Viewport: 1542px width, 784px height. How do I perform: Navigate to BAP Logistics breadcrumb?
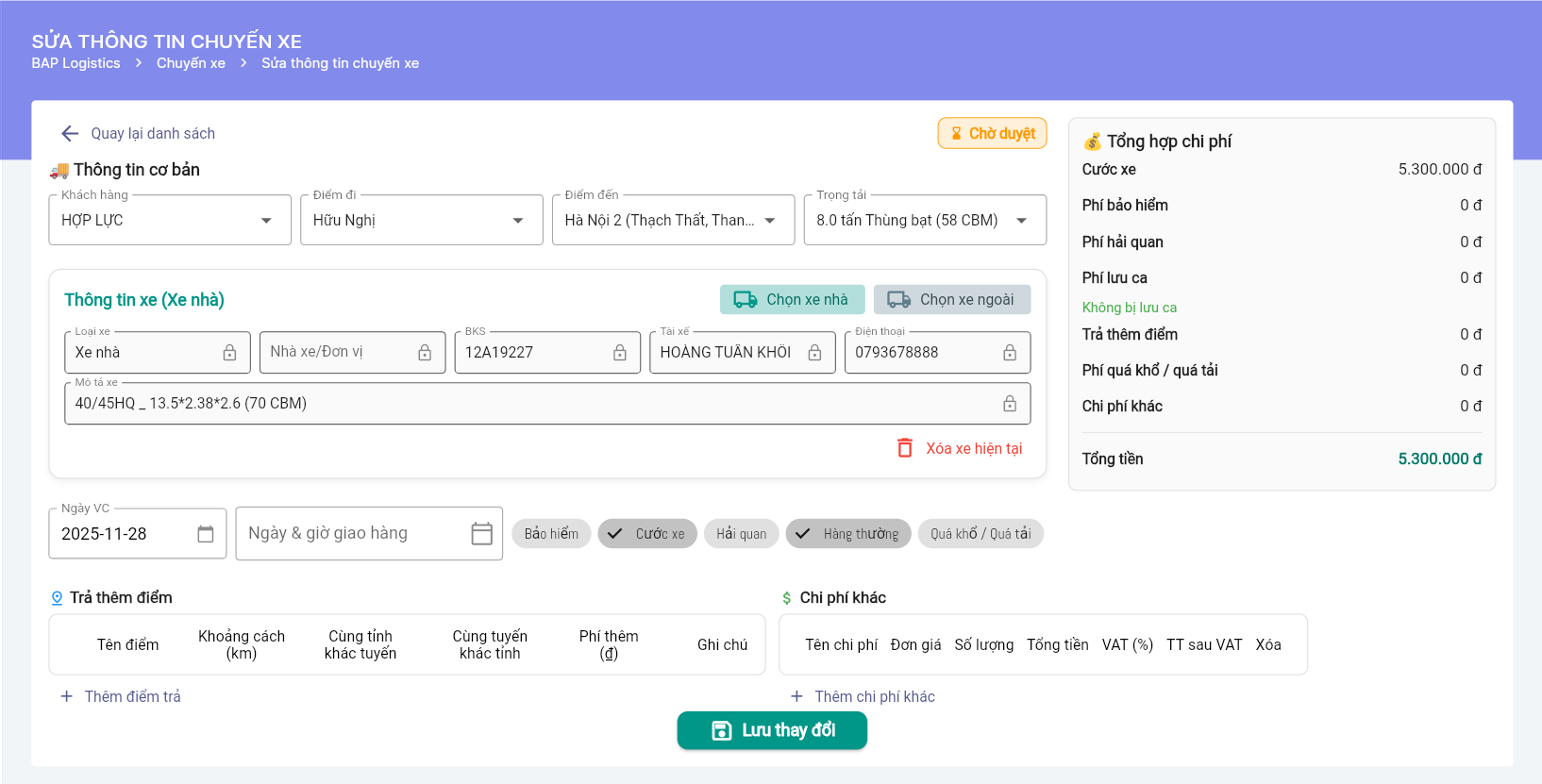point(75,63)
